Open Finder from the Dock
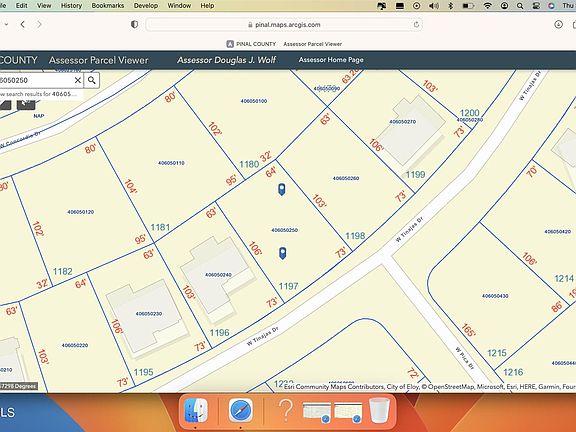 point(195,410)
